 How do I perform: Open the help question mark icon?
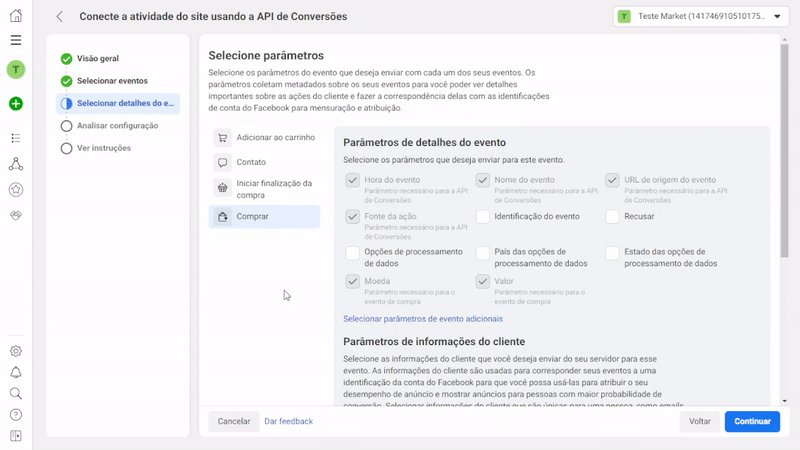(x=15, y=415)
